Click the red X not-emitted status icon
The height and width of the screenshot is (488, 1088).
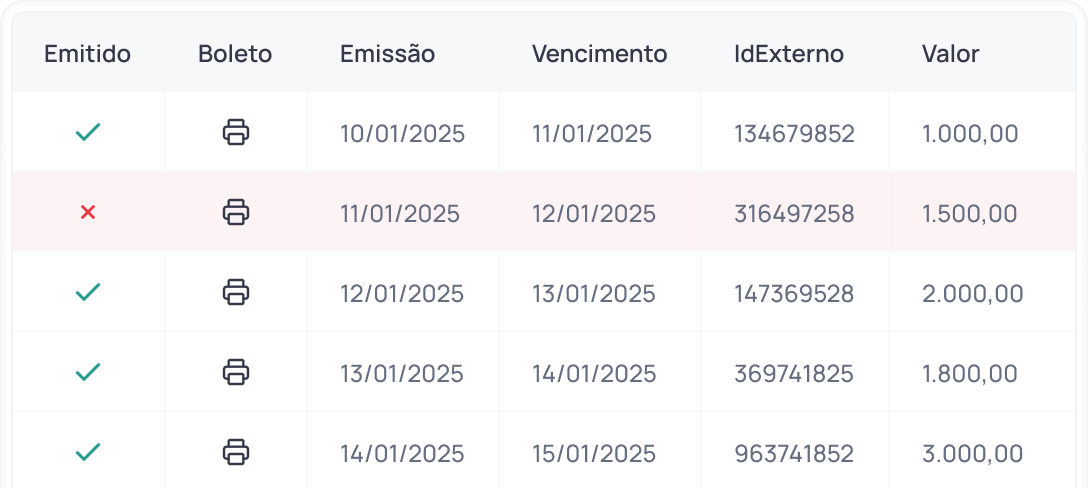coord(88,212)
